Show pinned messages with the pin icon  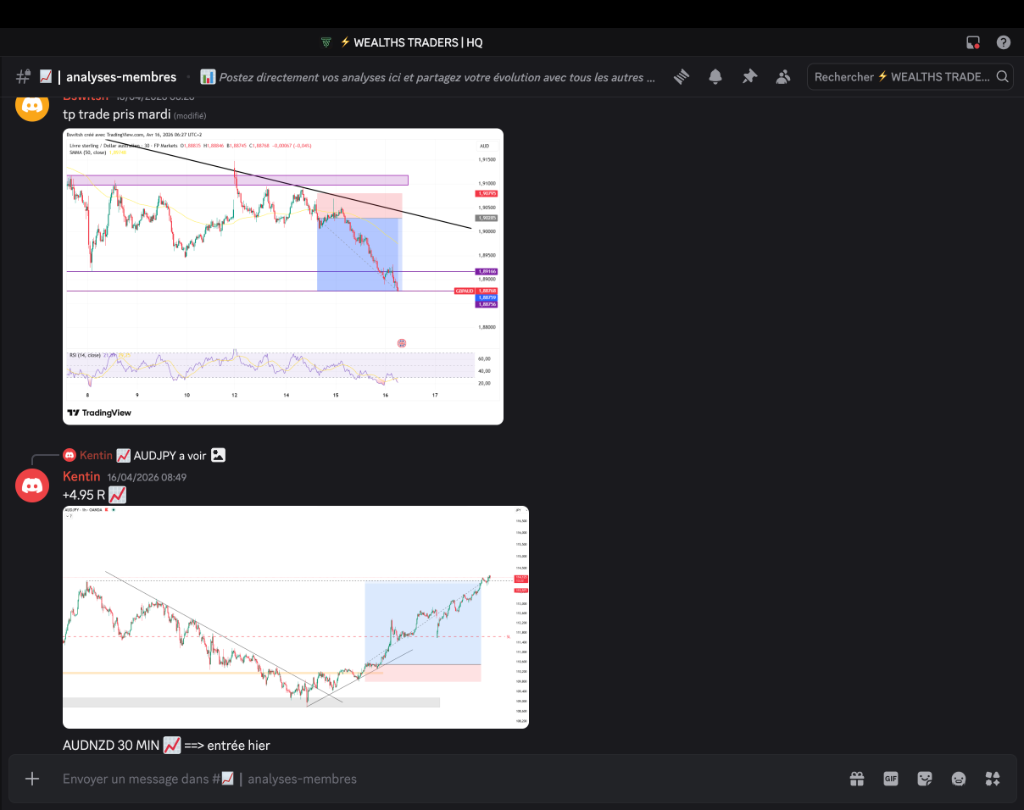pyautogui.click(x=750, y=77)
